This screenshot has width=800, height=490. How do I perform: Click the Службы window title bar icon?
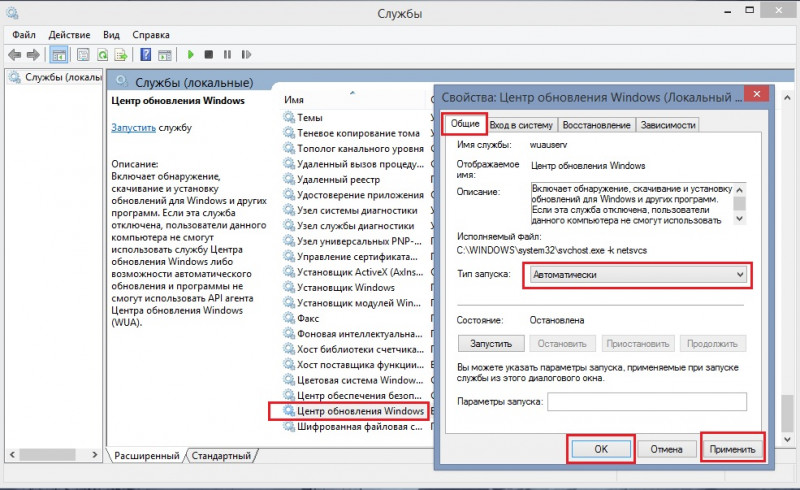12,12
